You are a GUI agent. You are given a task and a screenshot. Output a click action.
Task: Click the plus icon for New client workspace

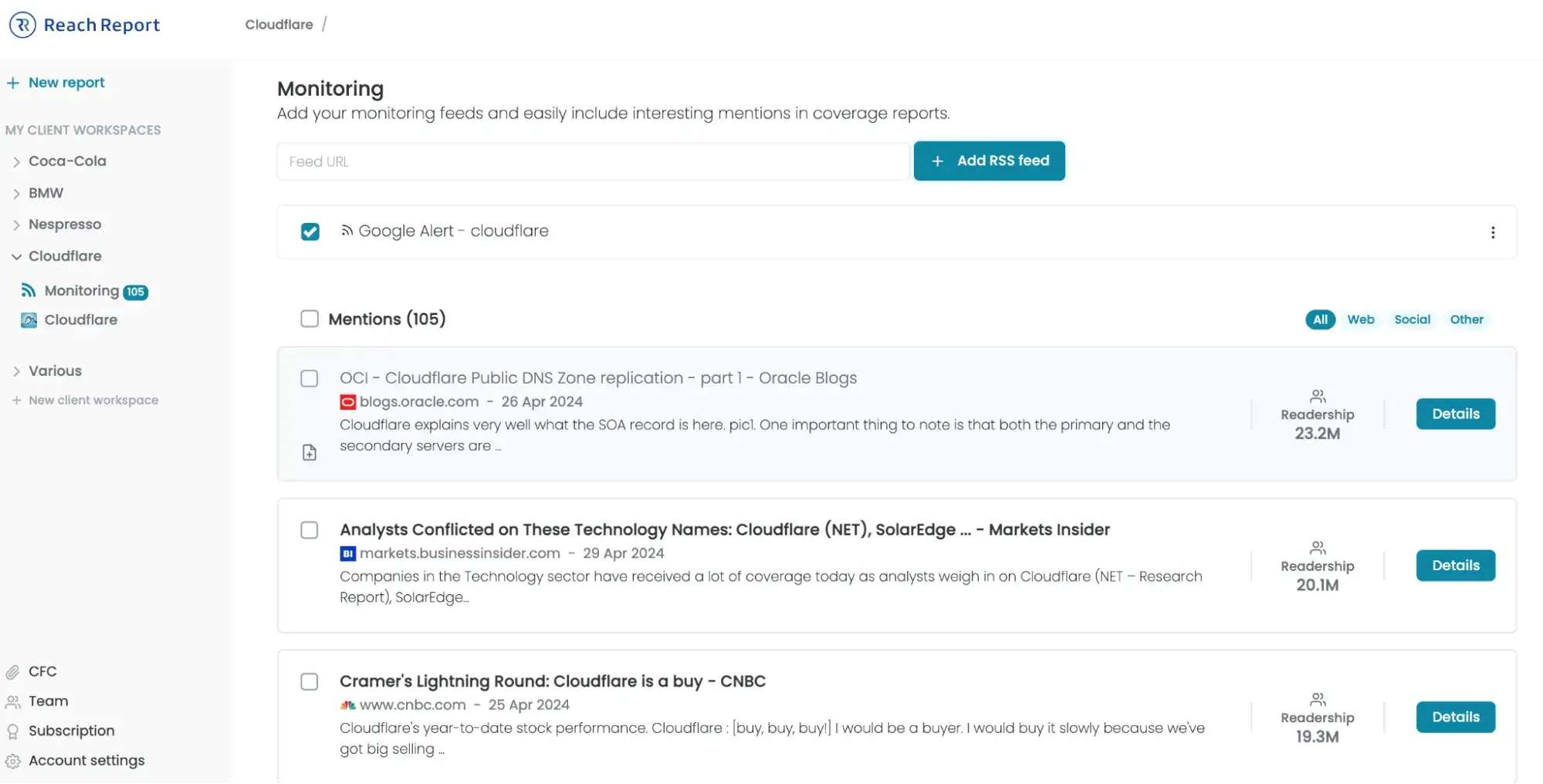[16, 400]
